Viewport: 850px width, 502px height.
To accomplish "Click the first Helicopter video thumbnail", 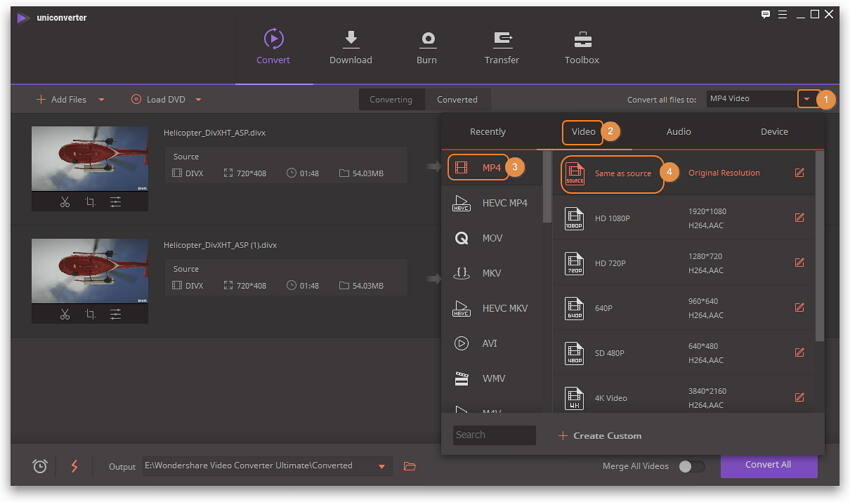I will tap(90, 159).
